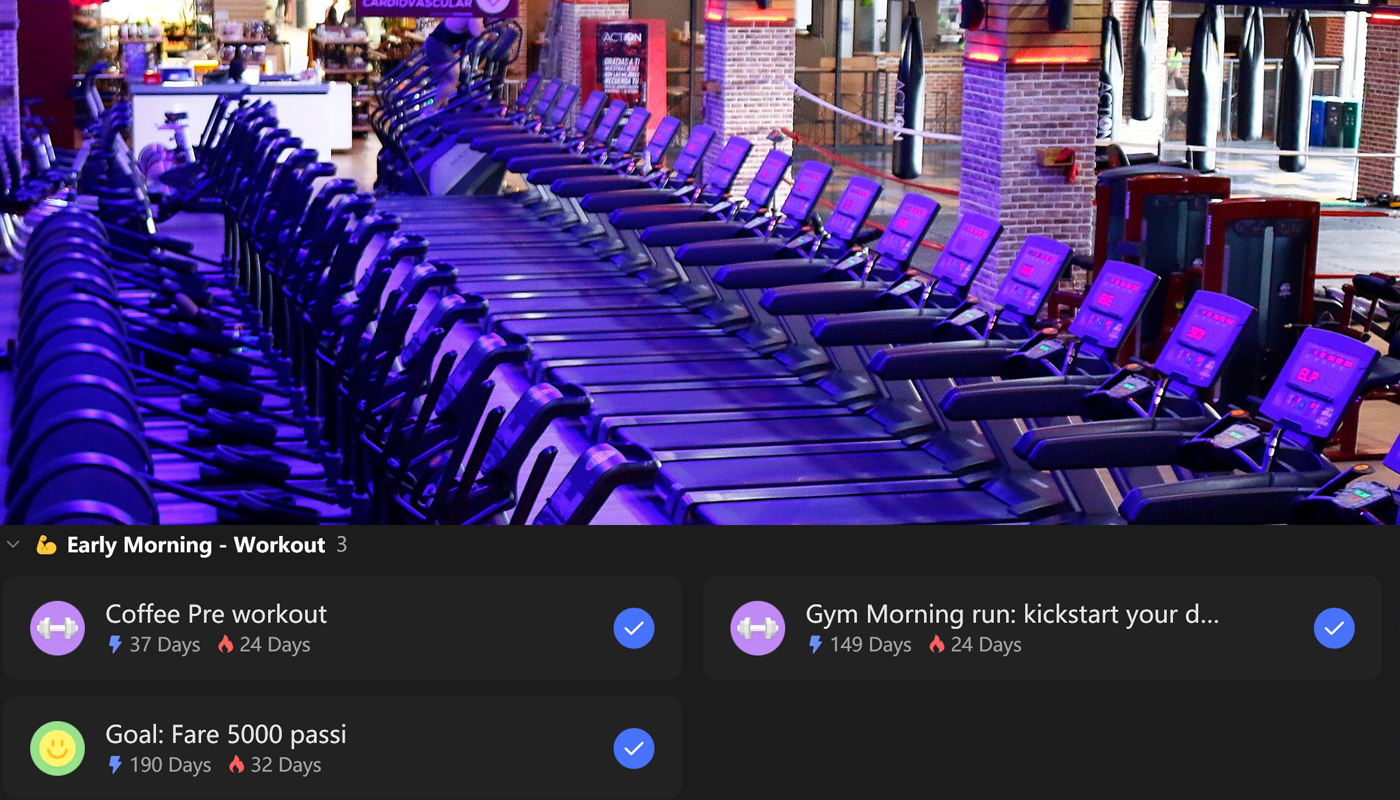Open the Fare 5000 passi smiley icon
This screenshot has height=800, width=1400.
click(57, 748)
